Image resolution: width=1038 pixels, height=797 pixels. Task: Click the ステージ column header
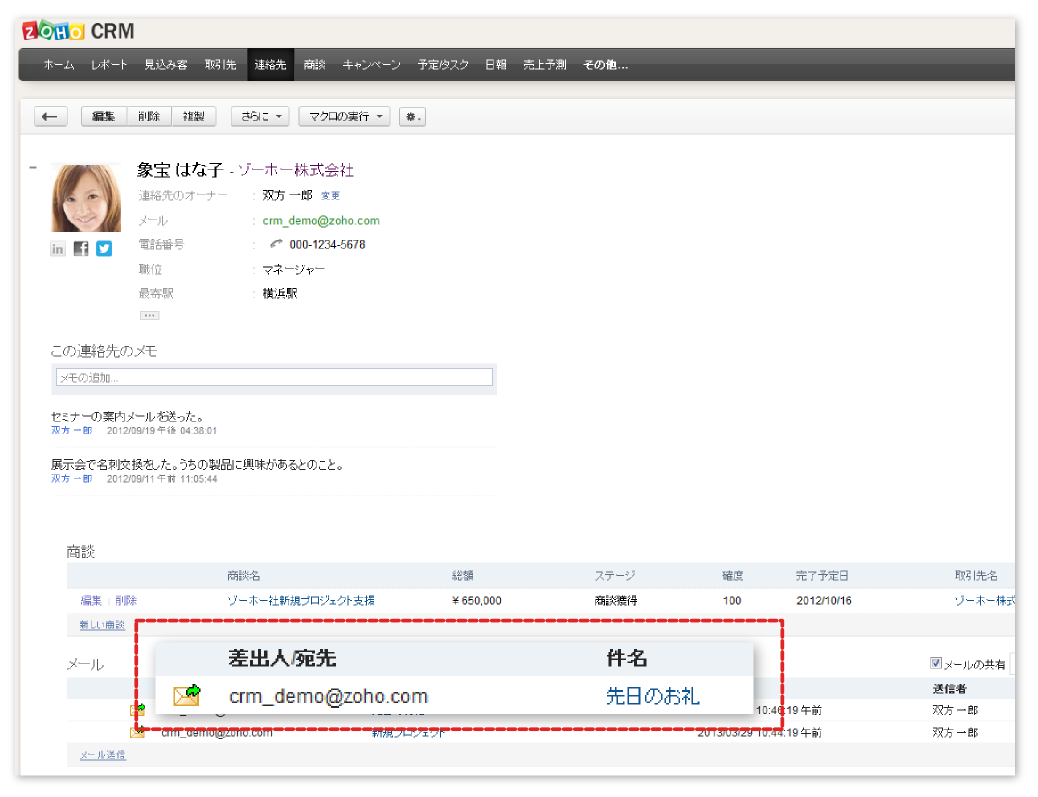(x=615, y=576)
